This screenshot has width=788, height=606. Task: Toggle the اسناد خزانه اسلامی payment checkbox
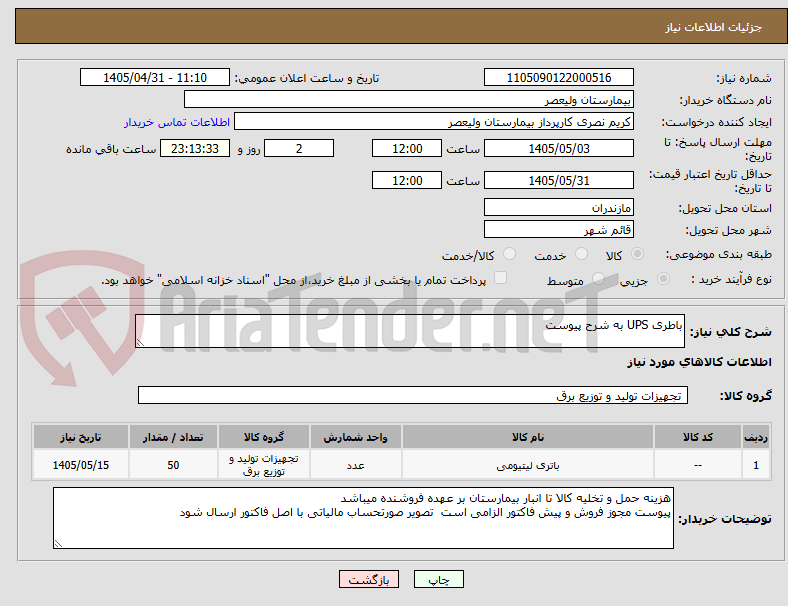click(501, 278)
